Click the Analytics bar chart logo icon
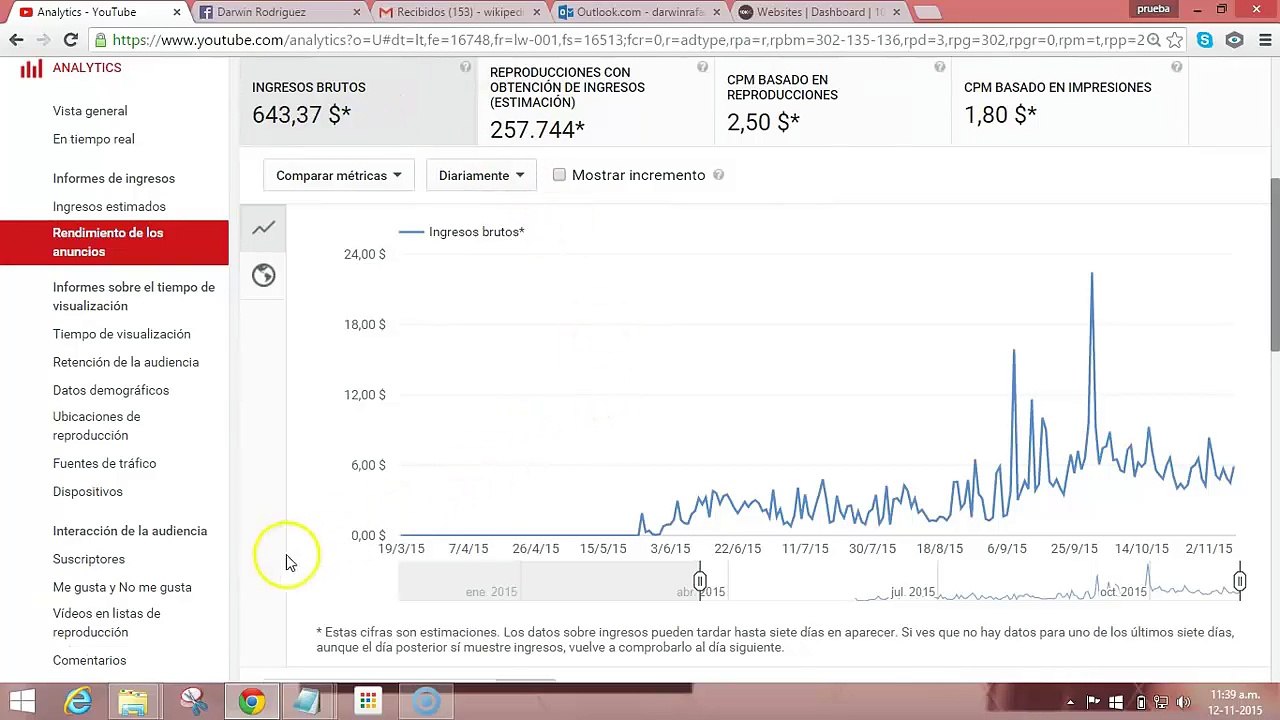The height and width of the screenshot is (720, 1280). coord(31,68)
